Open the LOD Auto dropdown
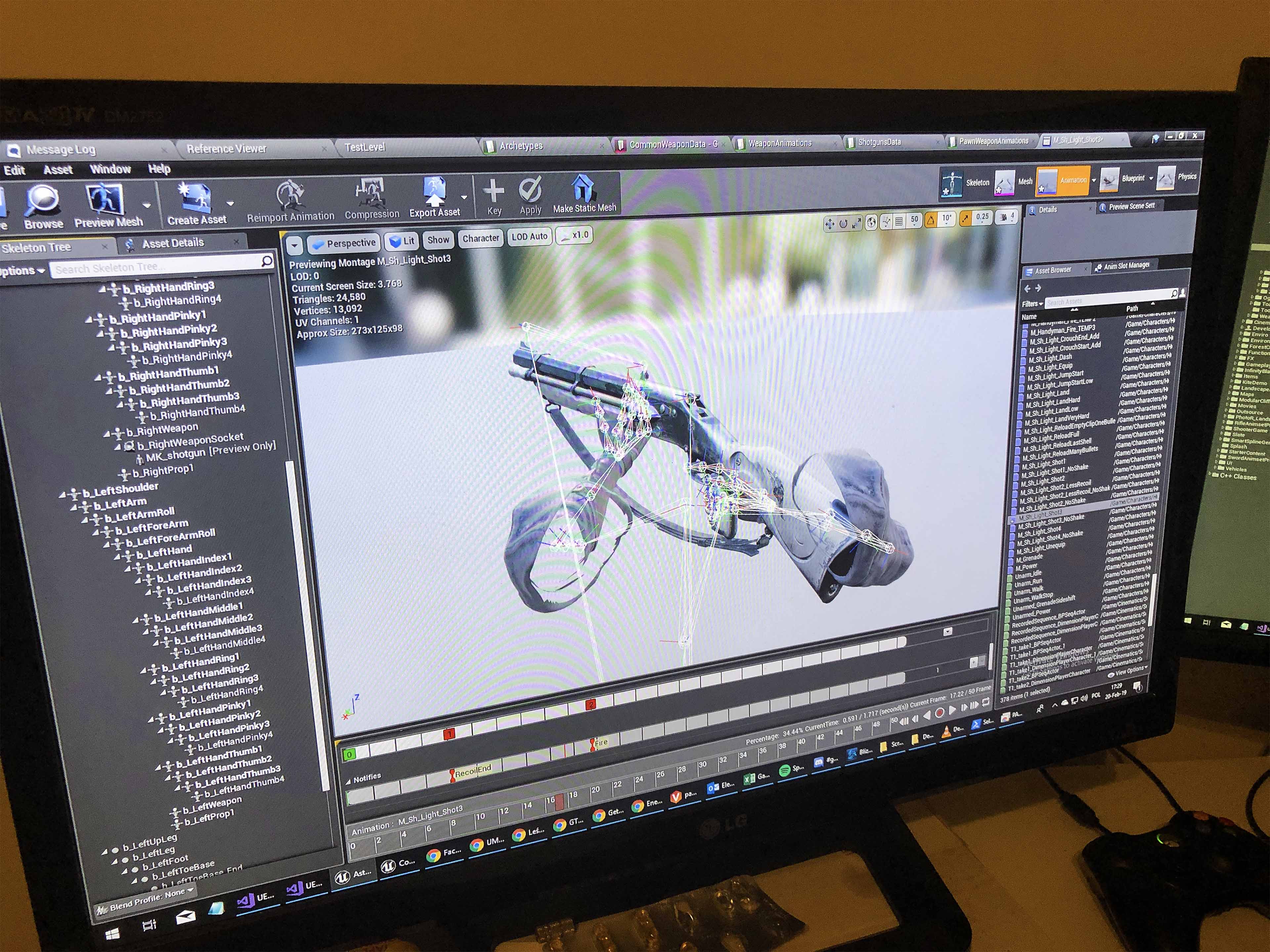 click(x=529, y=236)
